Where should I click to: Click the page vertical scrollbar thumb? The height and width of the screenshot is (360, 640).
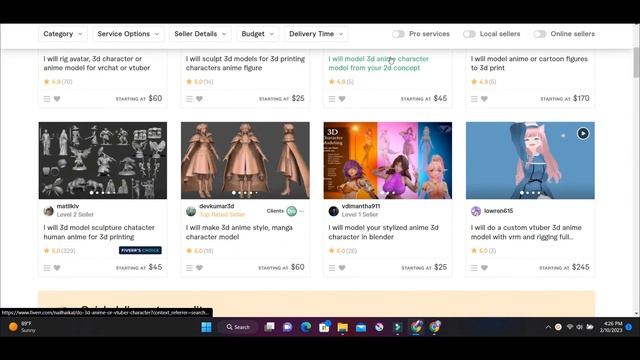[636, 62]
